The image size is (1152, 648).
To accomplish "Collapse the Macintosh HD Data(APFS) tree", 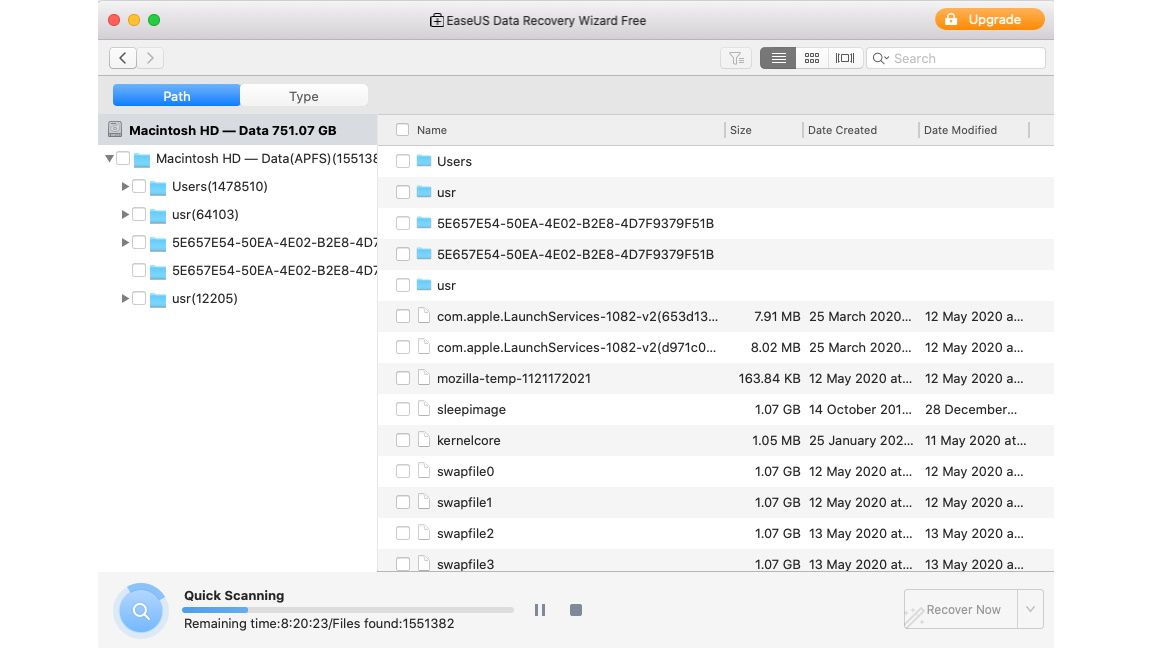I will (x=109, y=158).
